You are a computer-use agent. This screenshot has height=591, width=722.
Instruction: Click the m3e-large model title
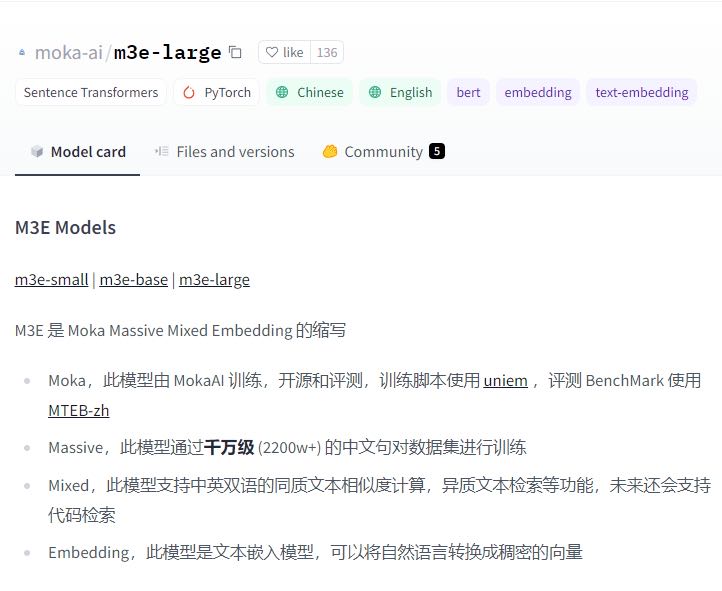tap(167, 52)
